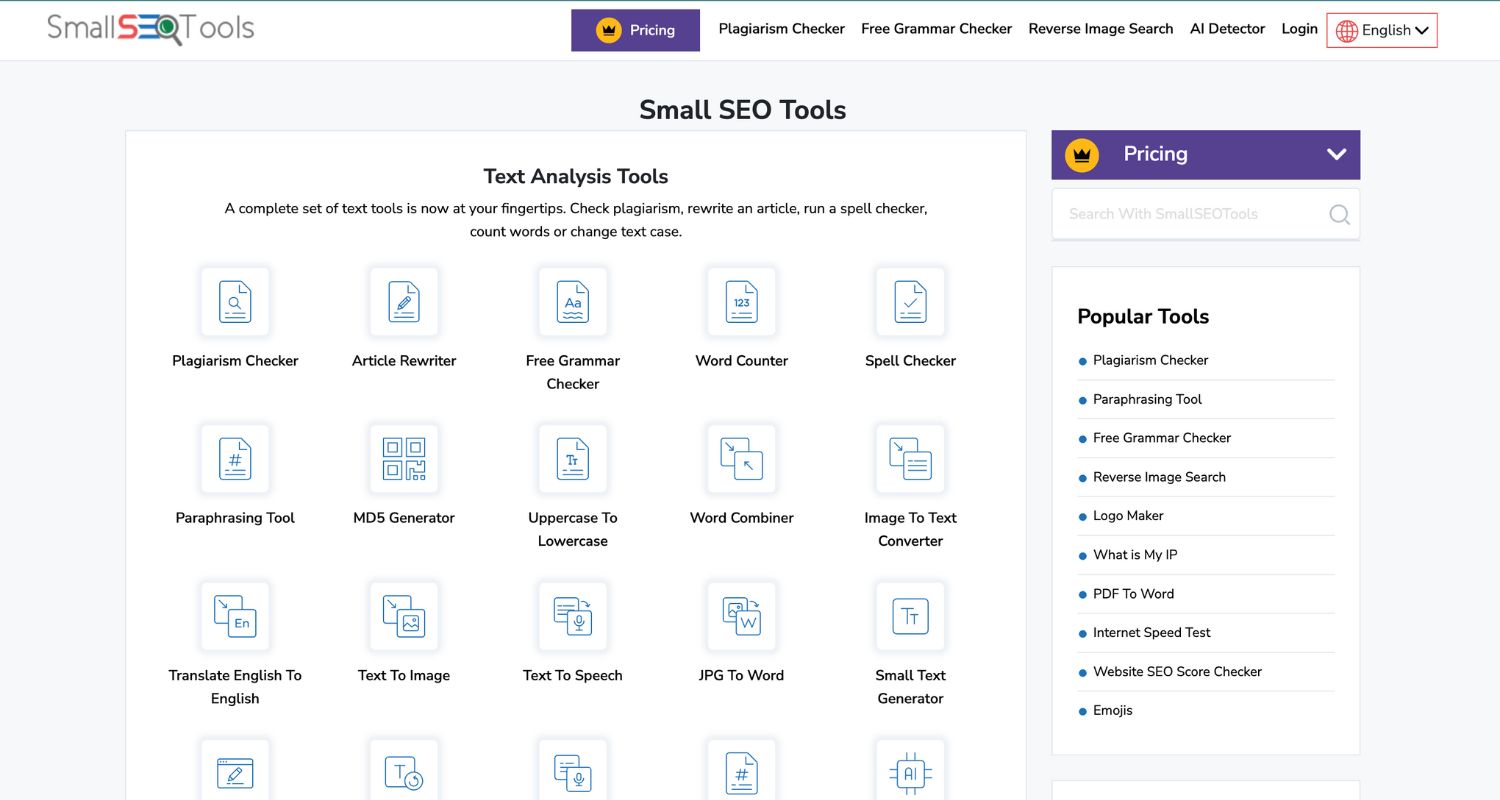Open the Plagiarism Checker menu item

tap(781, 29)
